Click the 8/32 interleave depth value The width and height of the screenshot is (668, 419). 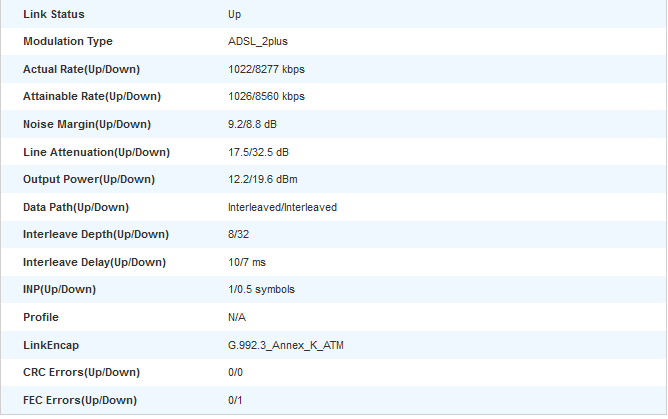click(x=238, y=234)
